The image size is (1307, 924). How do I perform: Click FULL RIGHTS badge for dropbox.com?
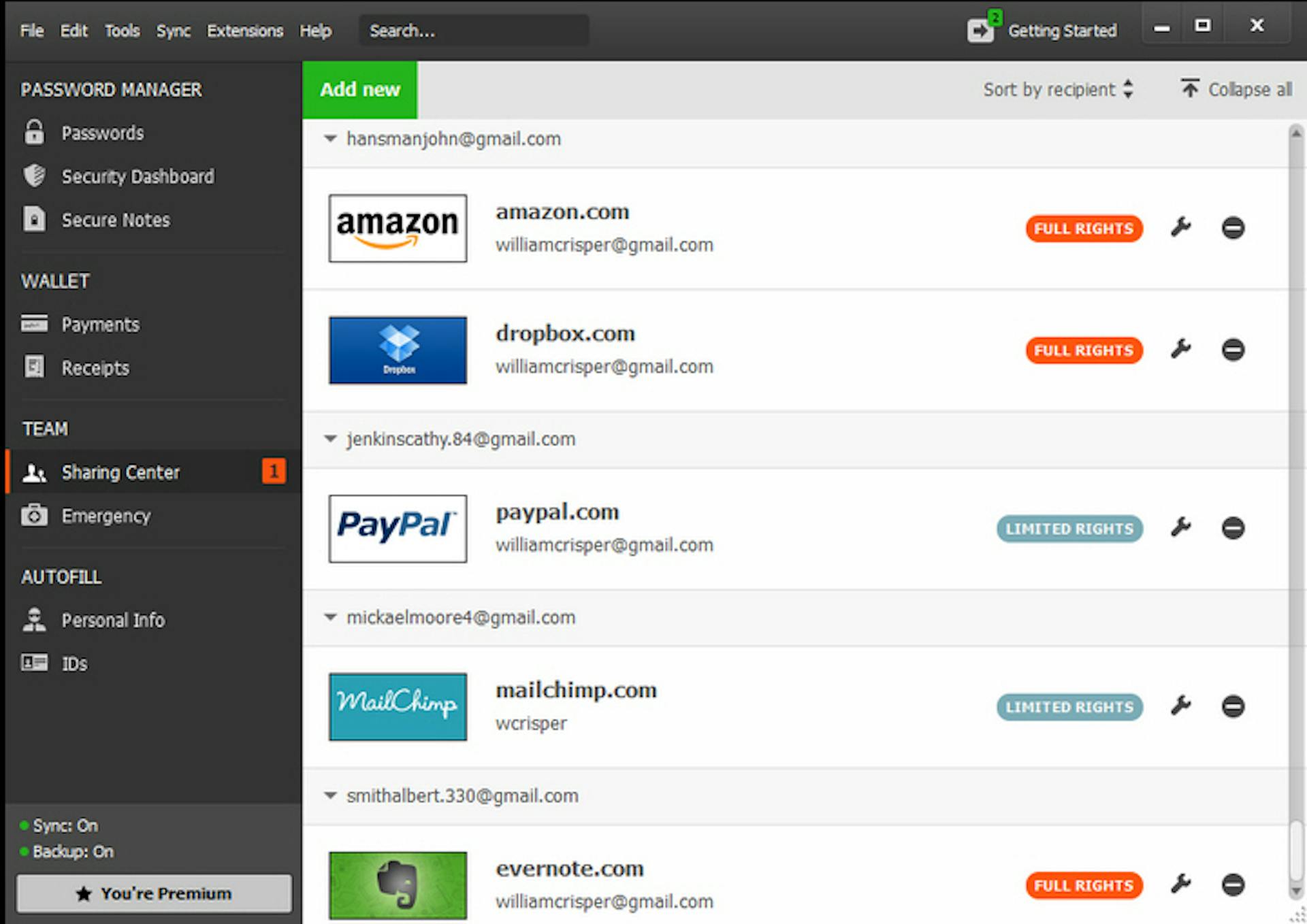(1084, 350)
